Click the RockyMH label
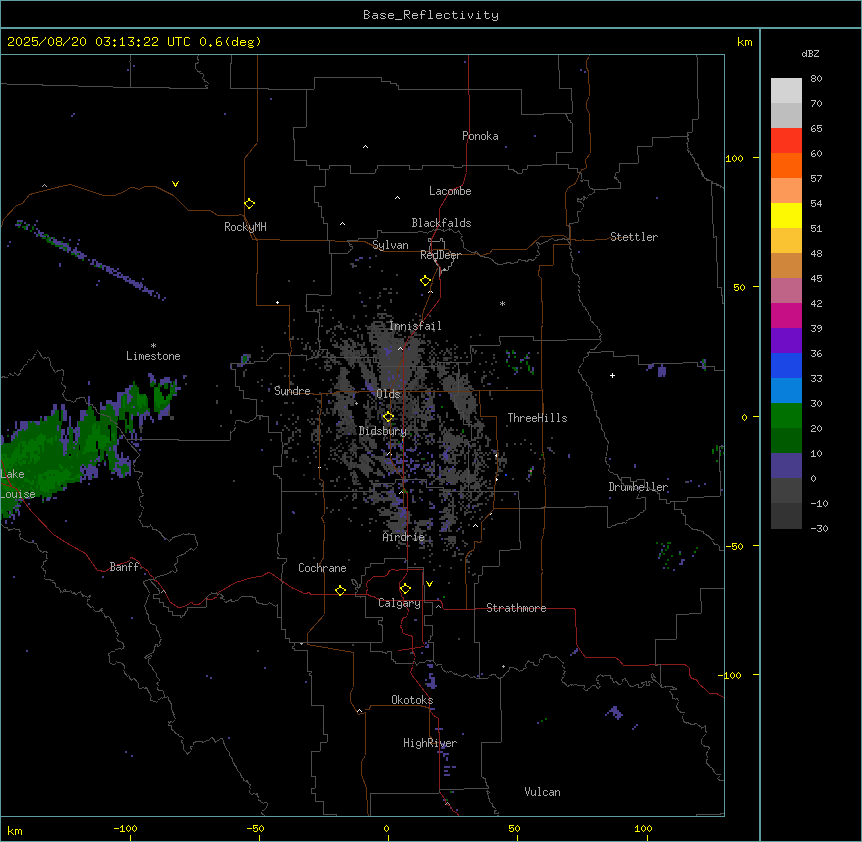Screen dimensions: 862x842 tap(245, 227)
